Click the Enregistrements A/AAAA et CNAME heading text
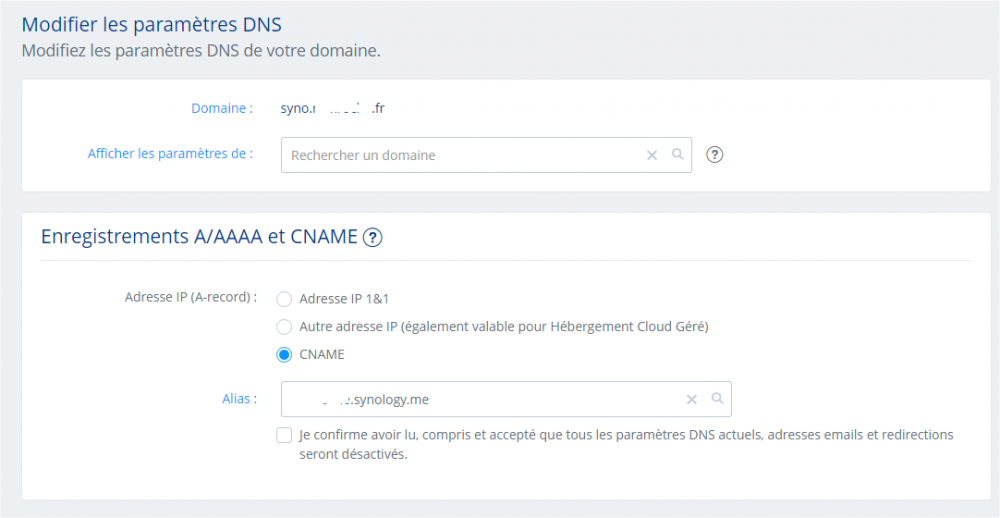This screenshot has width=1000, height=518. (x=199, y=237)
